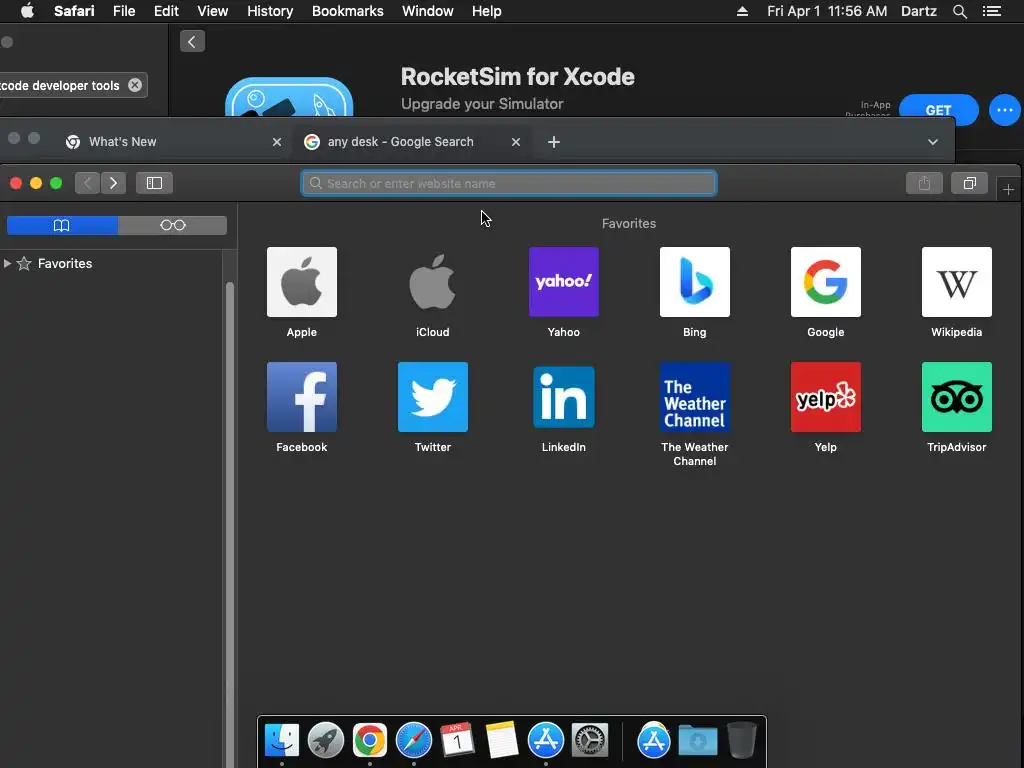Screen dimensions: 1024x768
Task: Open Google Chrome from the Dock
Action: (370, 740)
